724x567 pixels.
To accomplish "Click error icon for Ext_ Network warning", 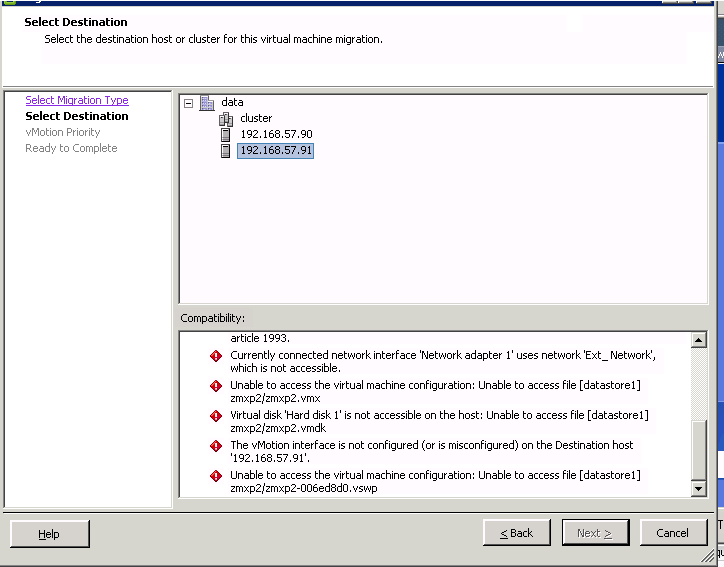I will [216, 356].
